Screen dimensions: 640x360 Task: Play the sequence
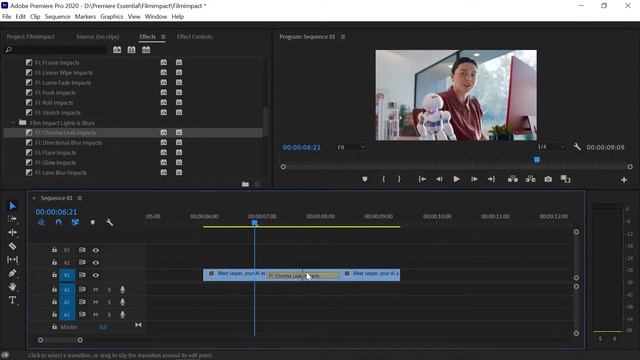pyautogui.click(x=456, y=179)
